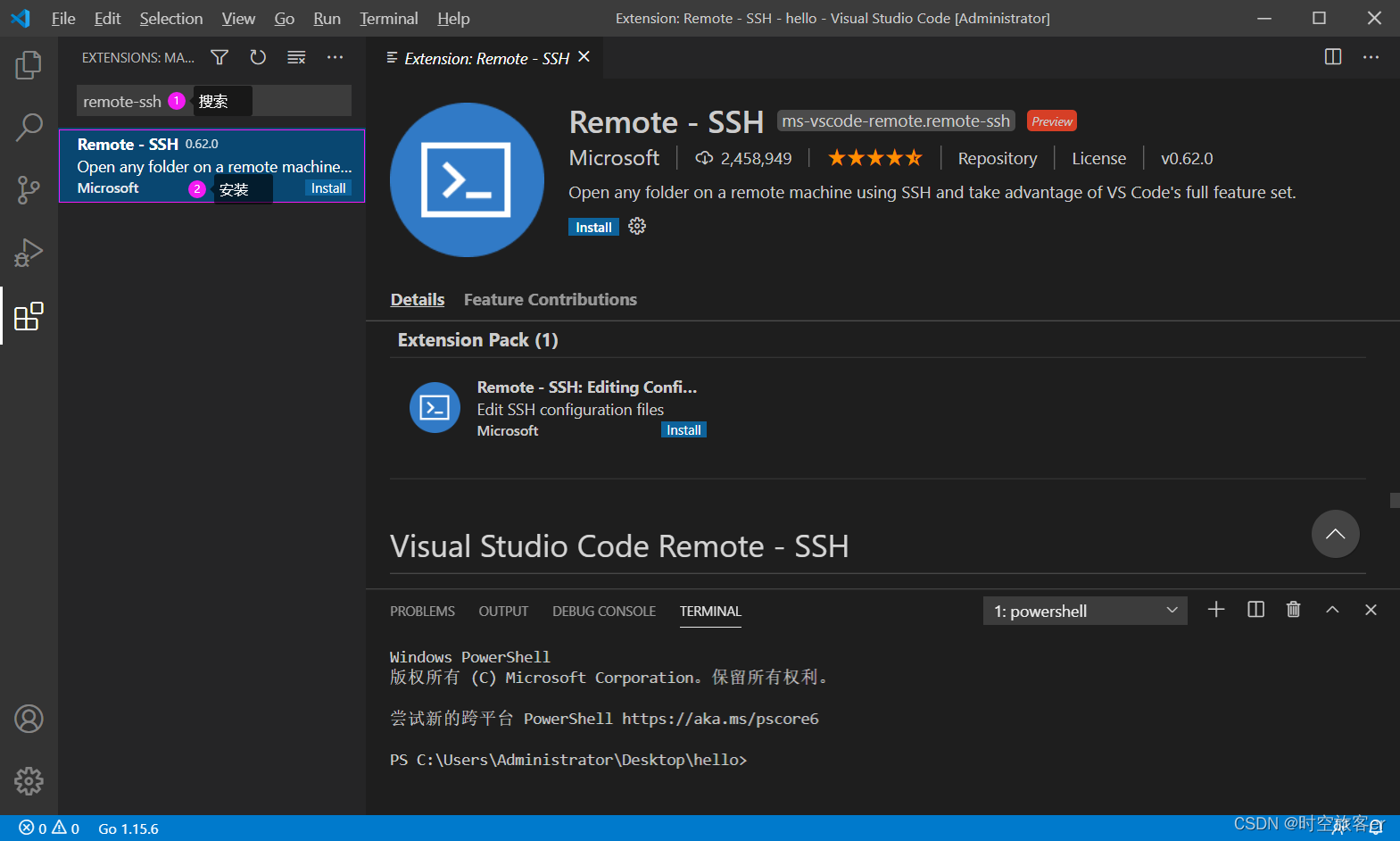Click the extensions search box with remote-ssh

(x=214, y=101)
